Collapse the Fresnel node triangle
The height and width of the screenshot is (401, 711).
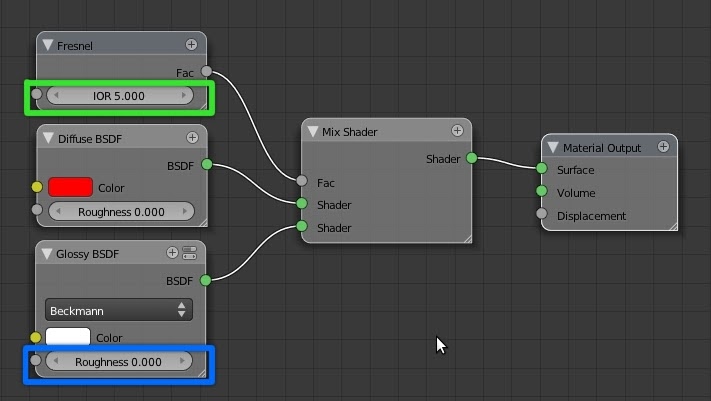pyautogui.click(x=48, y=45)
